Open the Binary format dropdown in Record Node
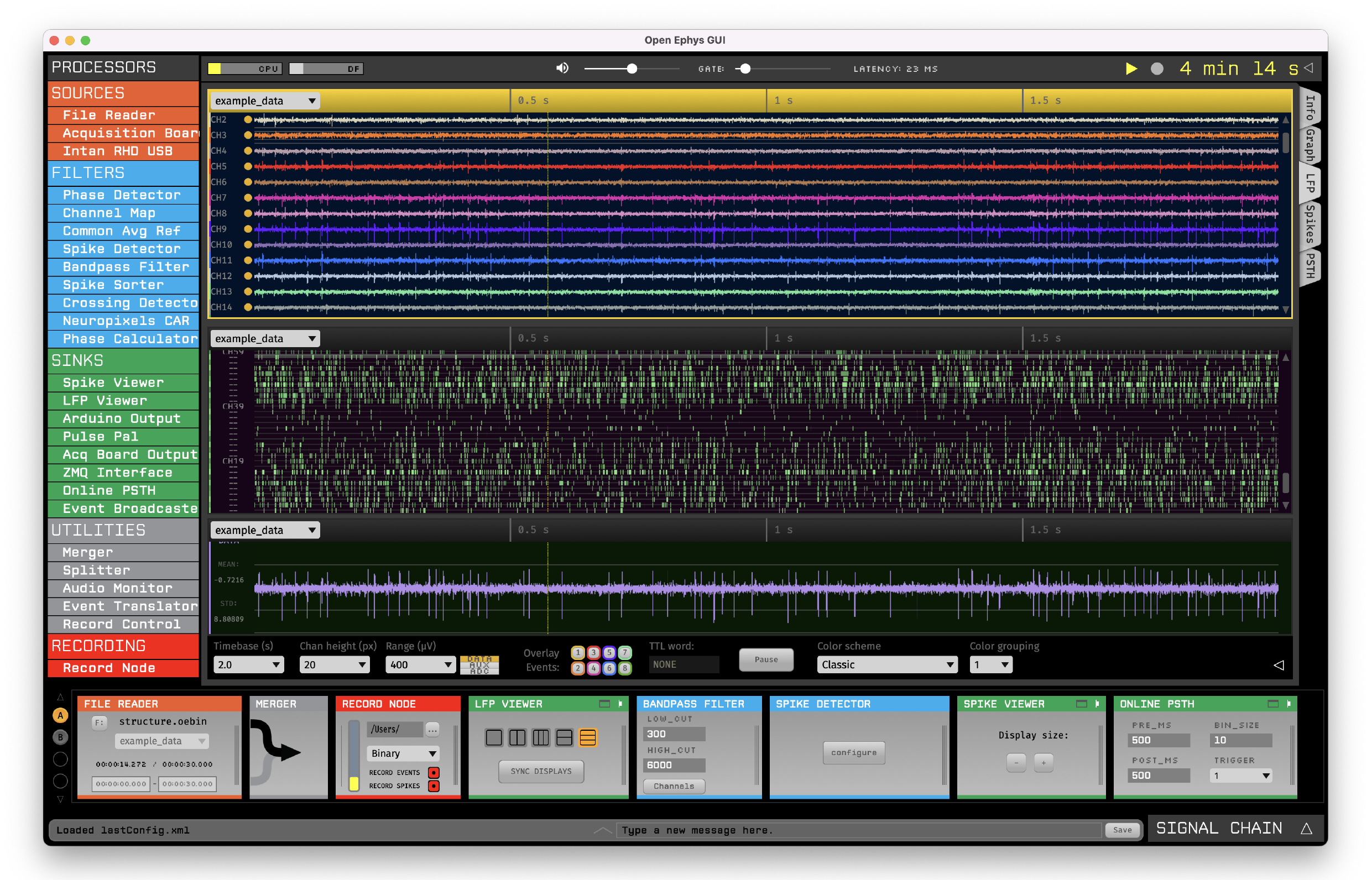Screen dimensions: 1372x880 tap(403, 753)
